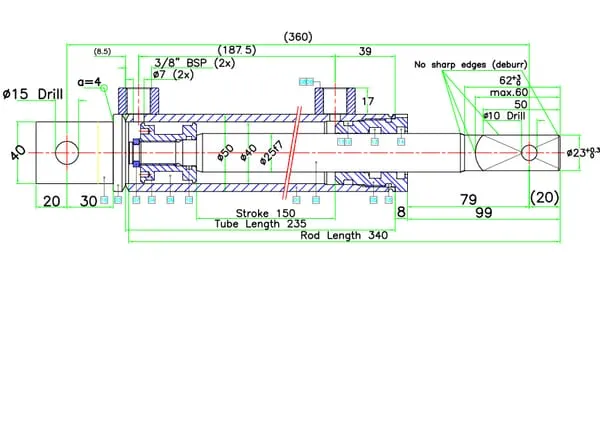The height and width of the screenshot is (425, 600).
Task: Click the Rod Length 340 dimension
Action: pyautogui.click(x=344, y=236)
